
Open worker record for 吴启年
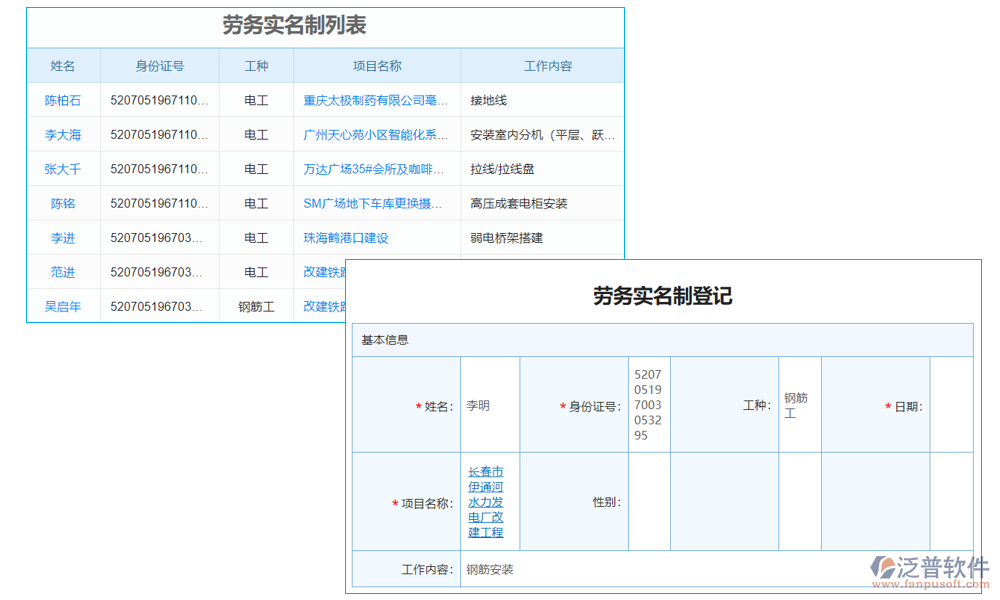(x=63, y=306)
